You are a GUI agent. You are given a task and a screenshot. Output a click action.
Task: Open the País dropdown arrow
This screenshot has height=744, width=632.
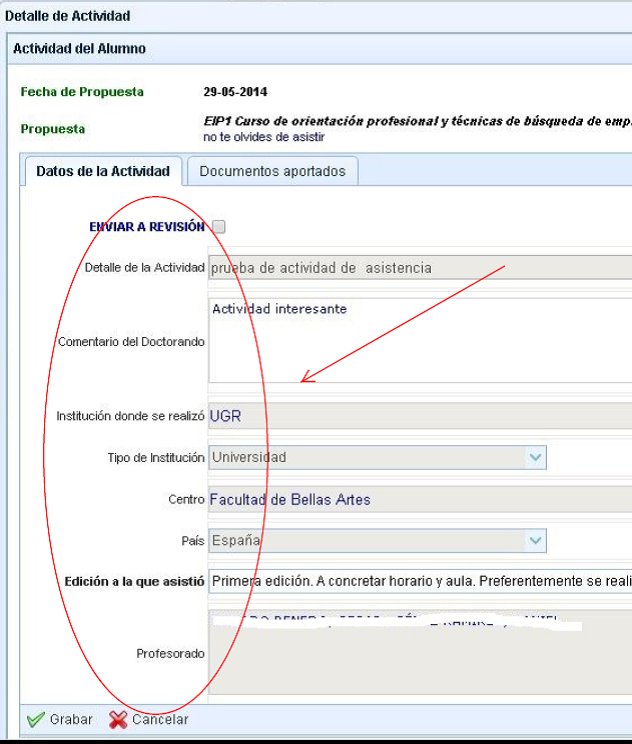[x=536, y=541]
